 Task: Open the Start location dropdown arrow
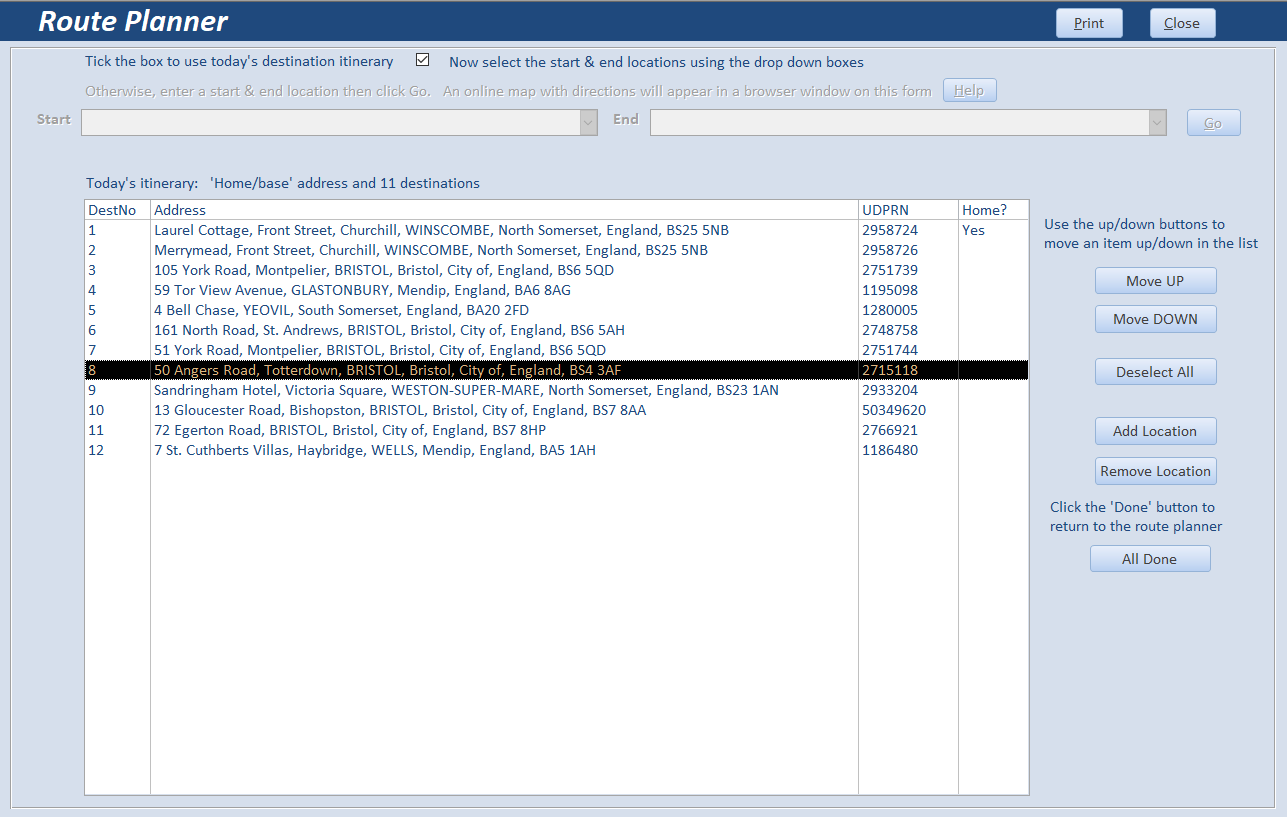589,122
